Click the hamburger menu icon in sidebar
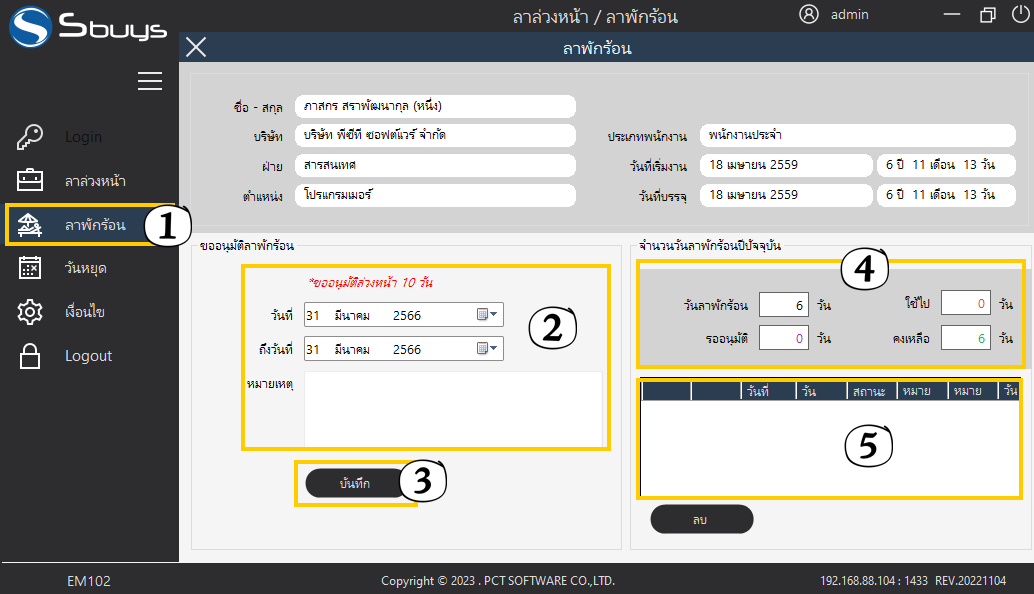 (150, 81)
